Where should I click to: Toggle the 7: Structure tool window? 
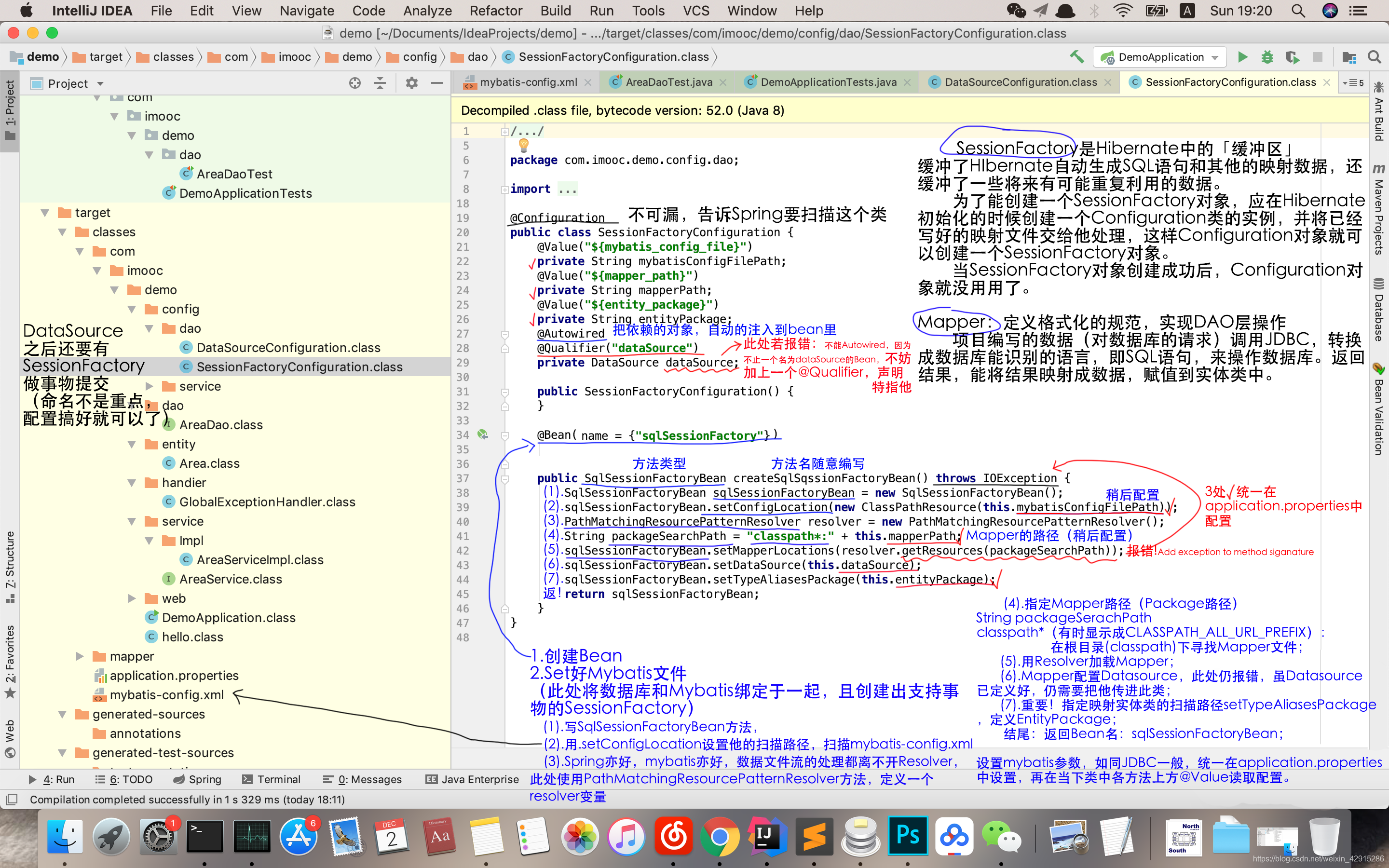tap(10, 567)
